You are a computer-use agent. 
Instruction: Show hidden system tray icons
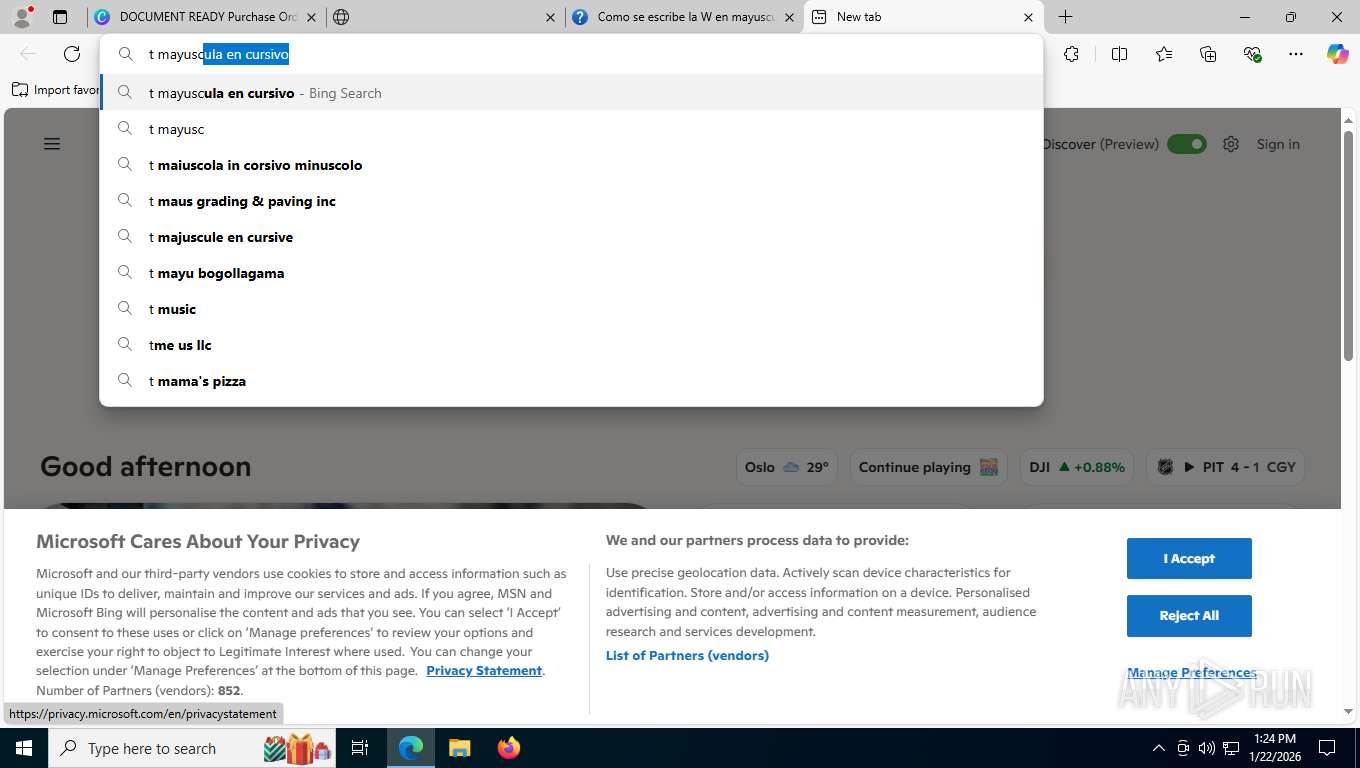tap(1158, 748)
